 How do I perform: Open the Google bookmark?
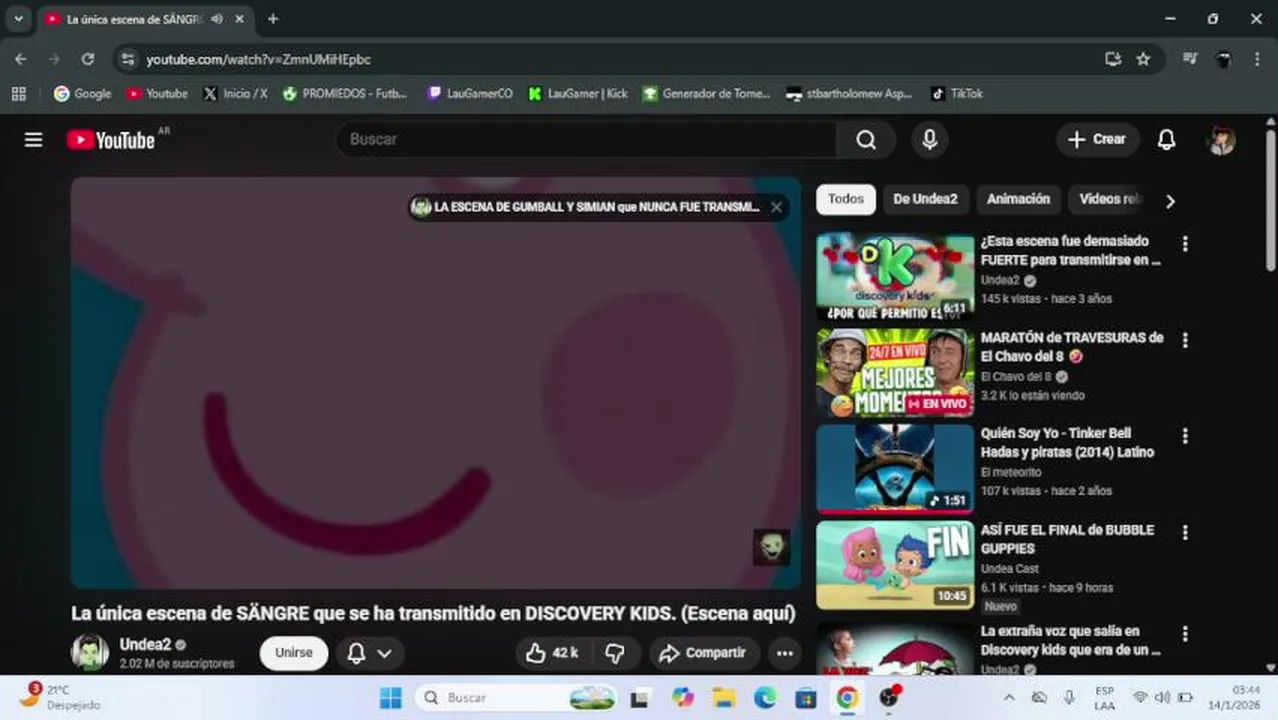82,93
